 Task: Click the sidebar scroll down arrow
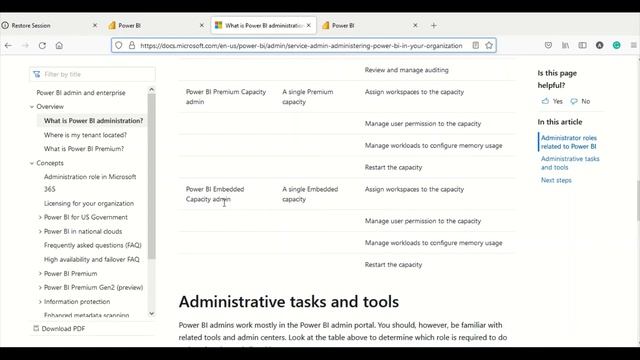pos(151,314)
